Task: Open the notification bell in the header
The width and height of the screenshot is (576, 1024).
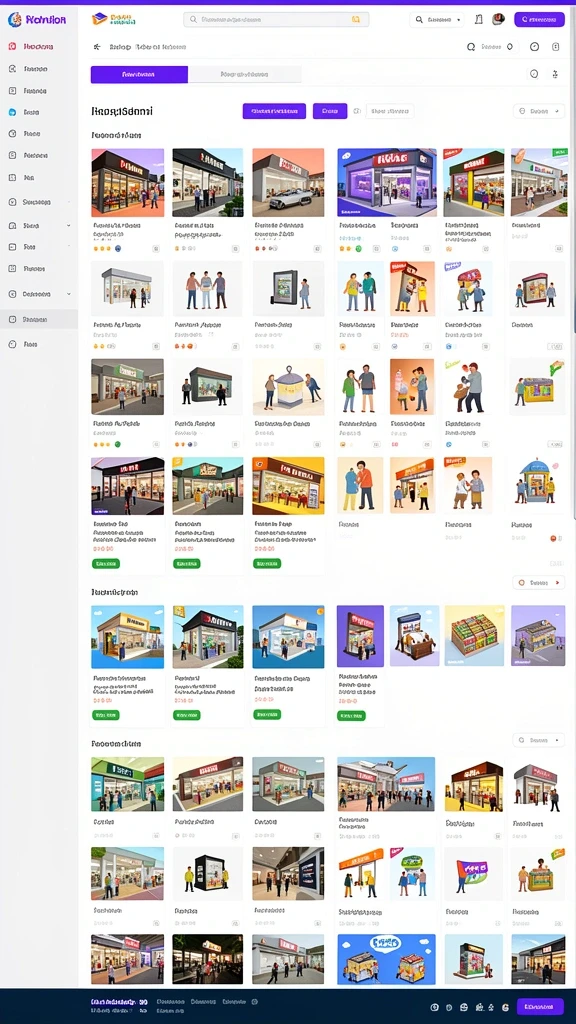Action: click(x=479, y=20)
